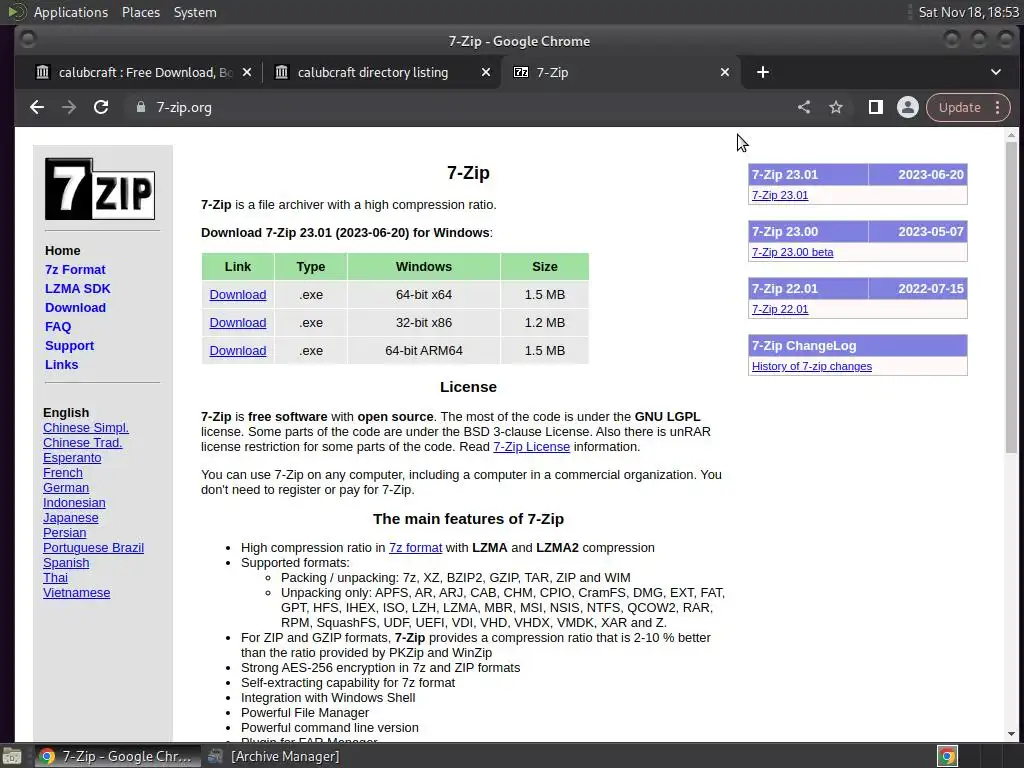Open the 7z format link in features

point(415,548)
